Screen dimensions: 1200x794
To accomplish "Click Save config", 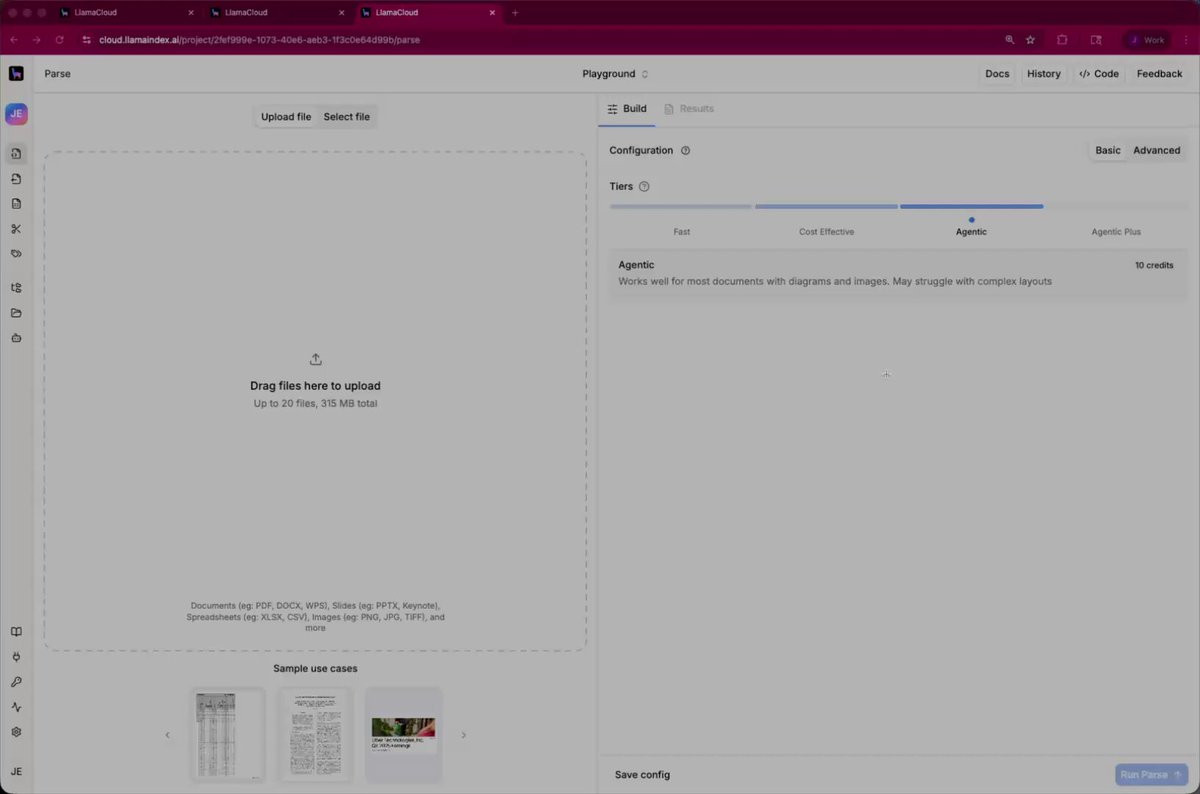I will [x=642, y=775].
